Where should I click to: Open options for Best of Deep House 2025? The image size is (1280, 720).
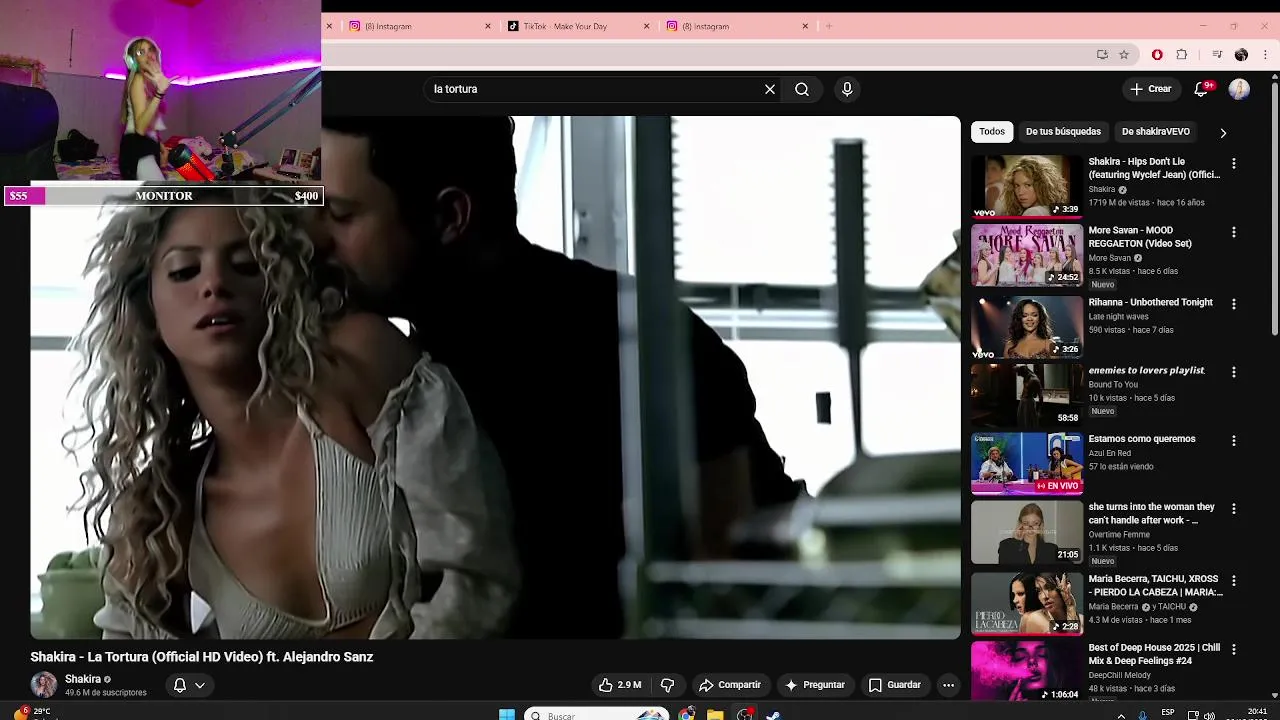[1233, 649]
